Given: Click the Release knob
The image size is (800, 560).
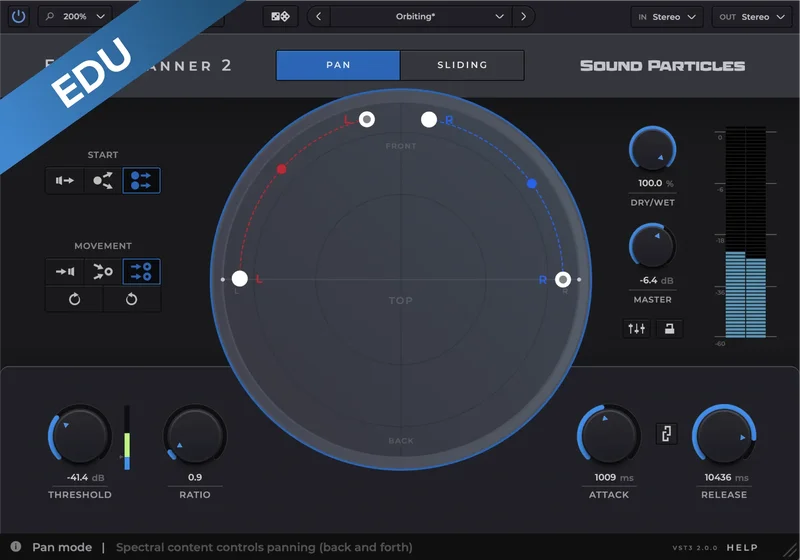Looking at the screenshot, I should pos(724,436).
